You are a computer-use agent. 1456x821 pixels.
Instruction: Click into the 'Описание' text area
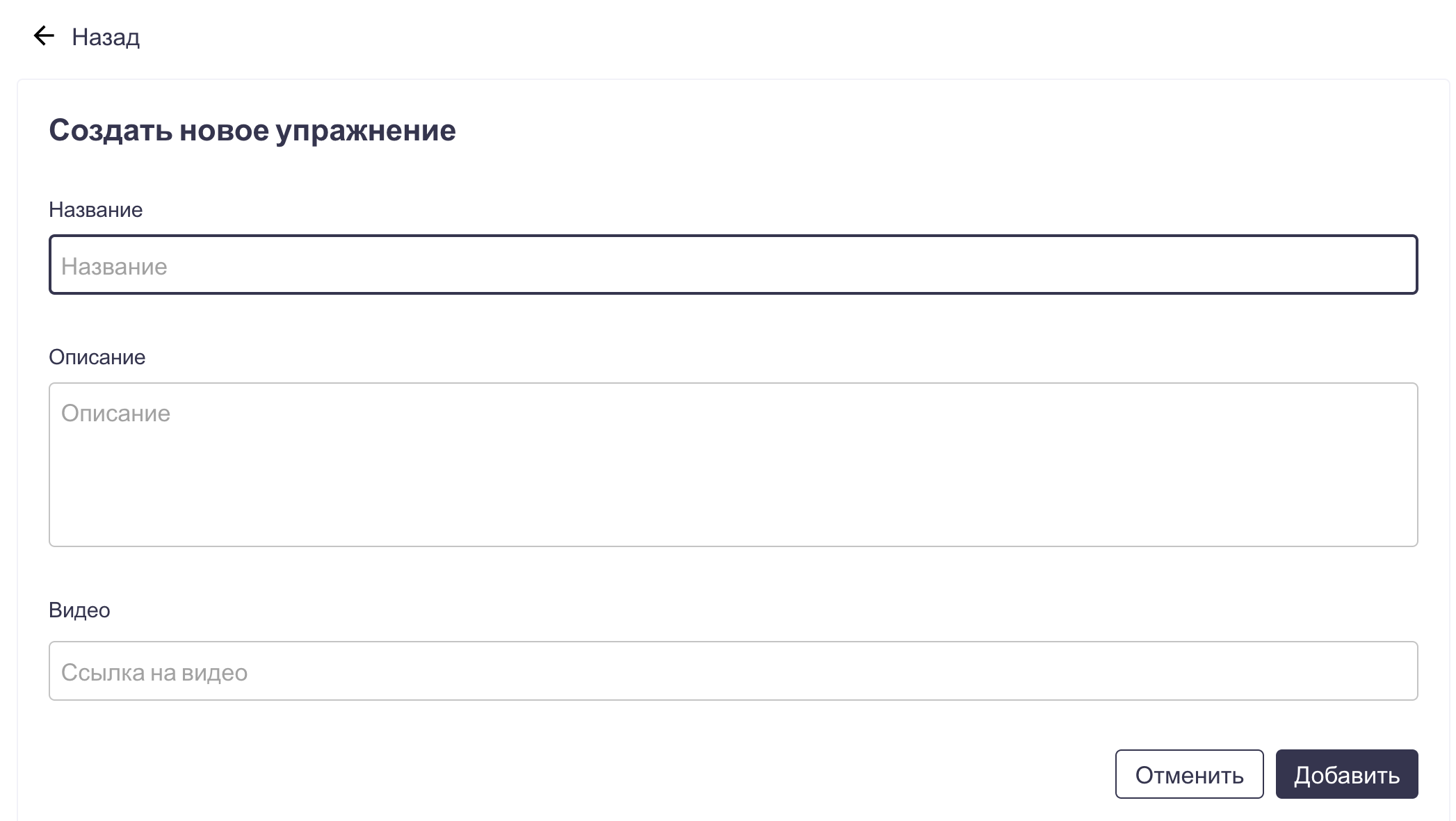point(733,464)
